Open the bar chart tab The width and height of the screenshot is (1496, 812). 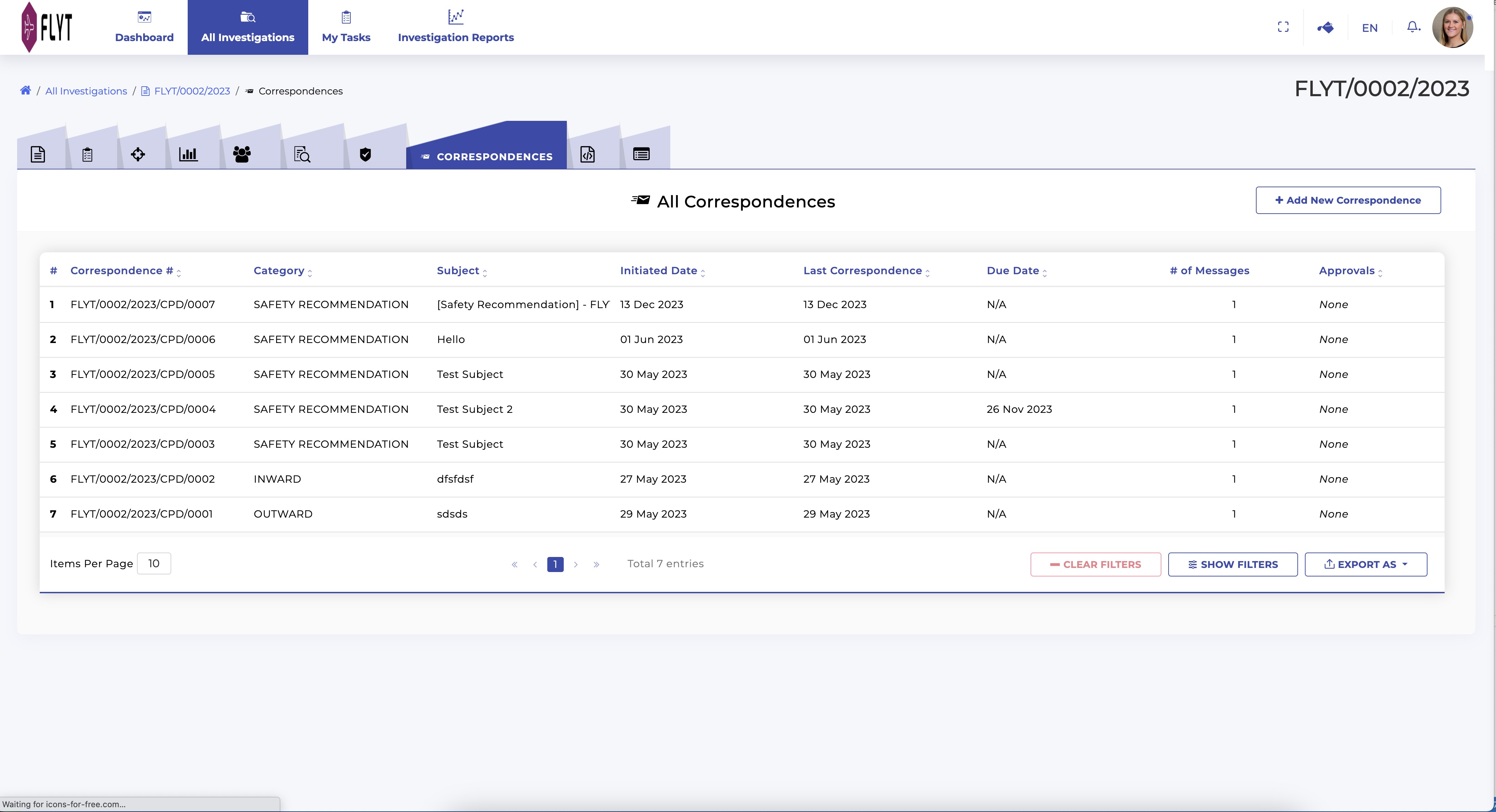[188, 154]
